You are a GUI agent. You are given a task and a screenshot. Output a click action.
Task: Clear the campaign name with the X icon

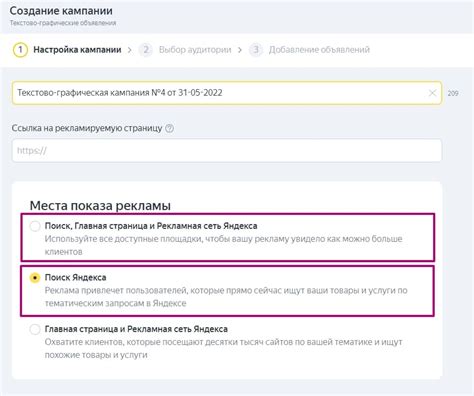432,93
